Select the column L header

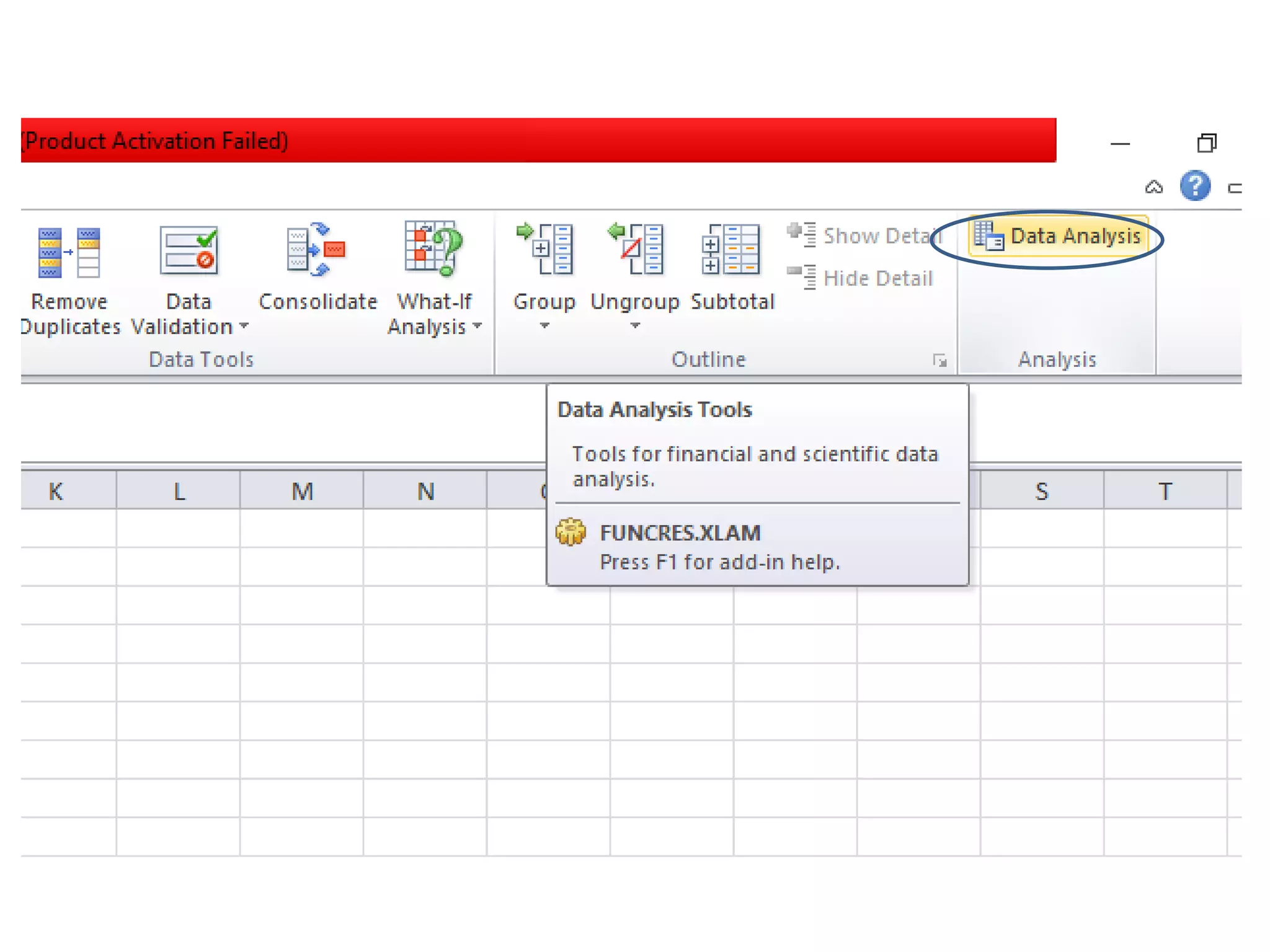179,491
